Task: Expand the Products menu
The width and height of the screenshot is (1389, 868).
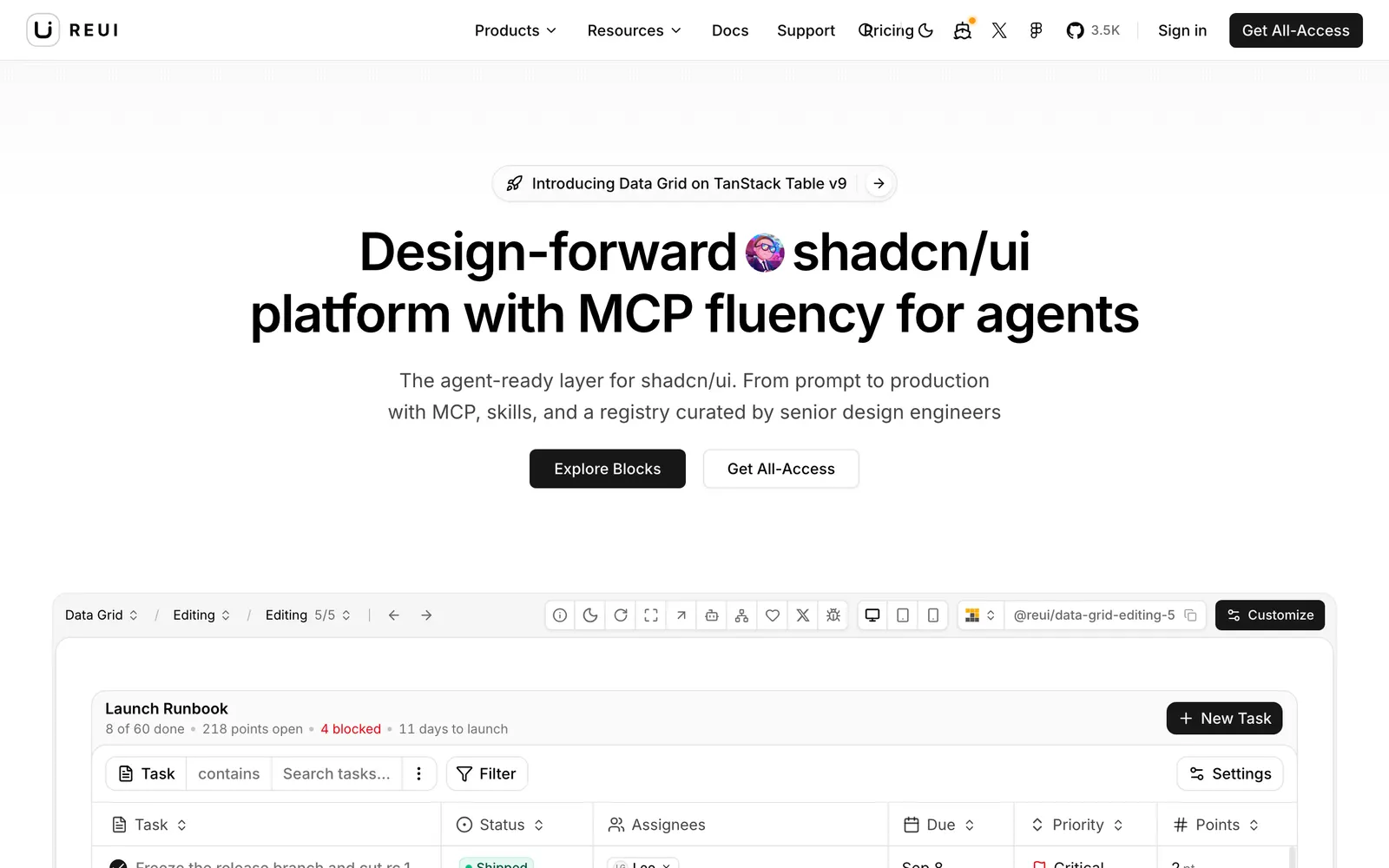Action: click(x=516, y=30)
